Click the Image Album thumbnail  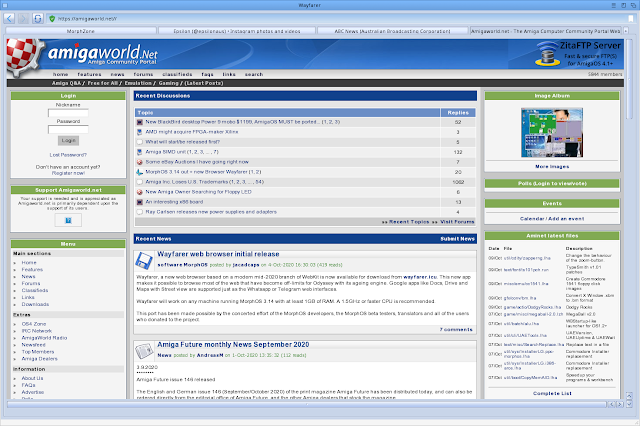tap(552, 133)
